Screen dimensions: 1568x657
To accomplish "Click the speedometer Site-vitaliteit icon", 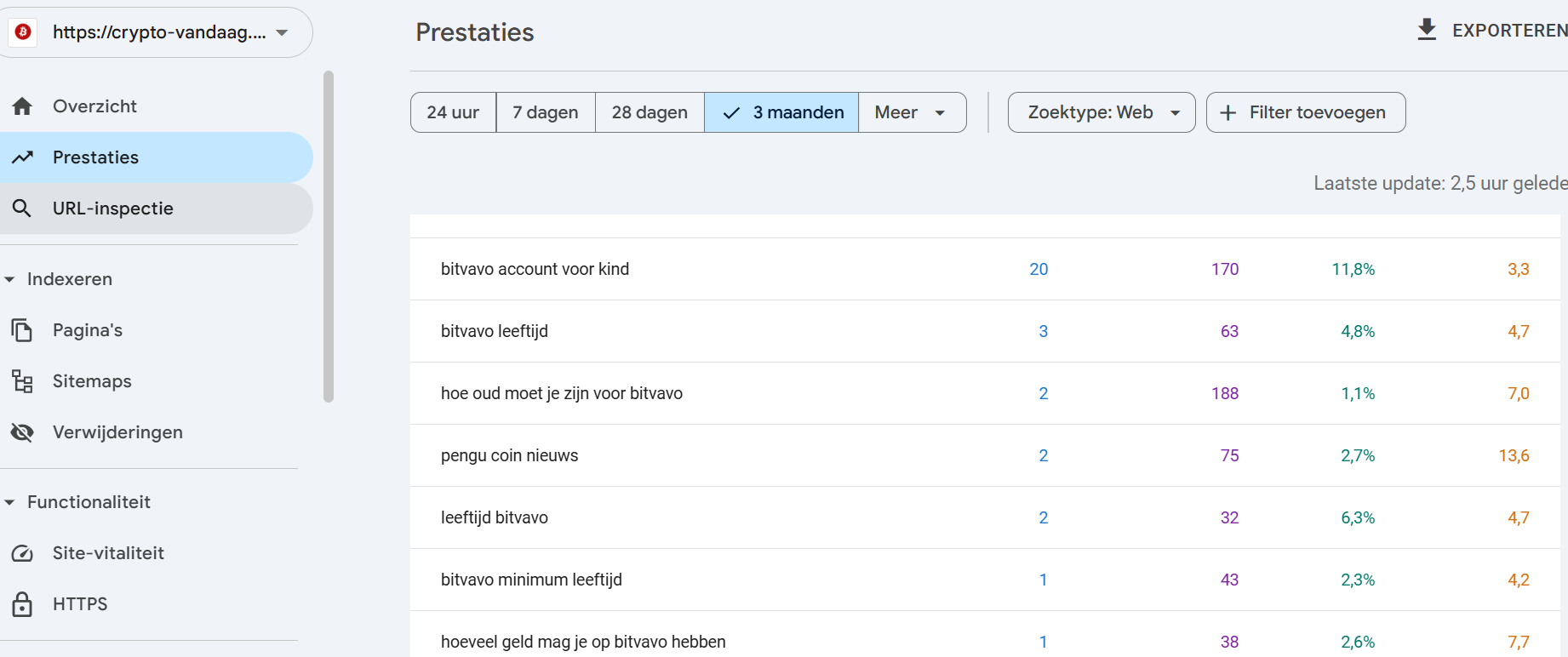I will (22, 553).
